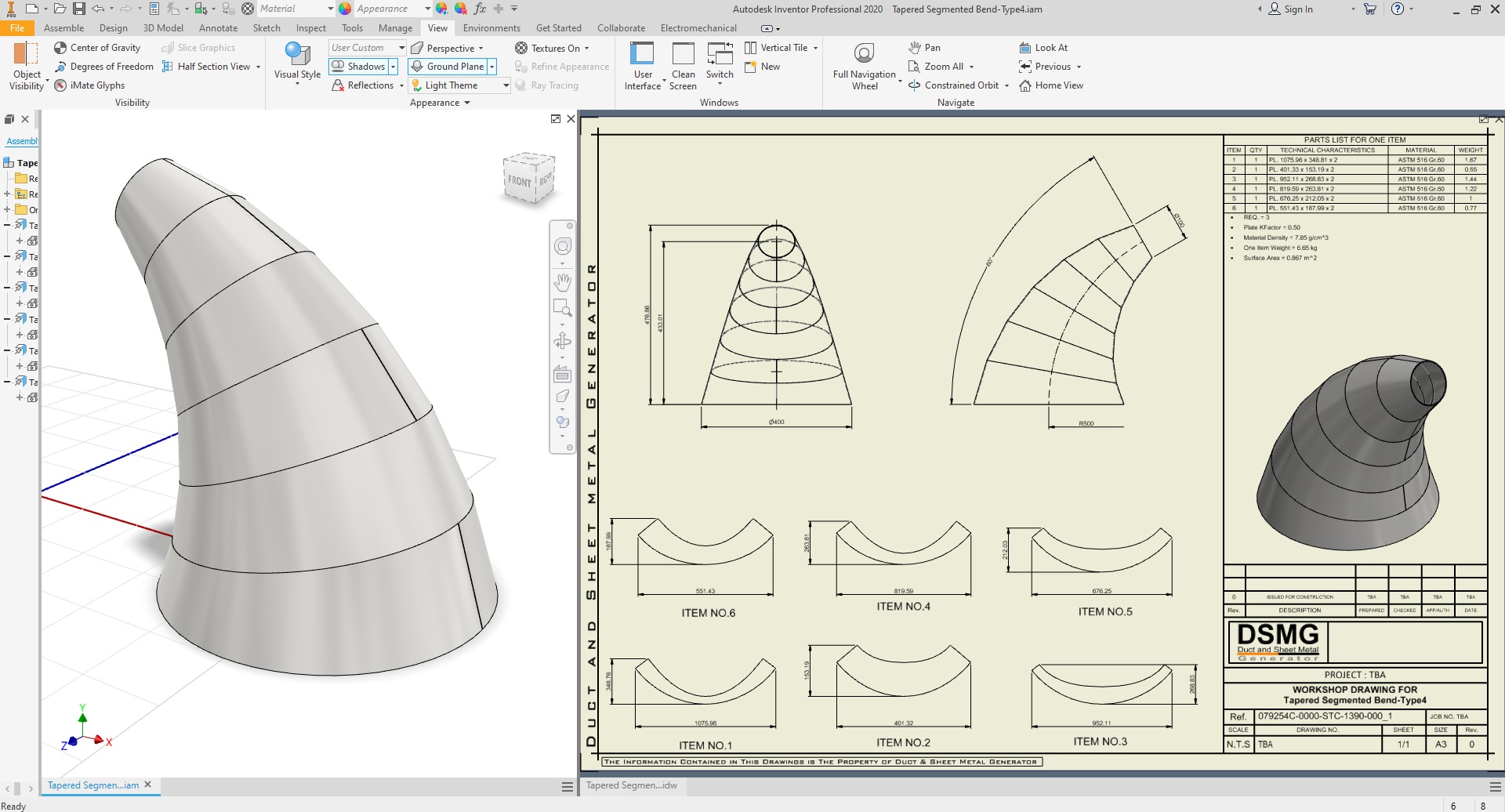Expand the User Custom style dropdown
Screen dimensions: 1505x812
[x=401, y=48]
